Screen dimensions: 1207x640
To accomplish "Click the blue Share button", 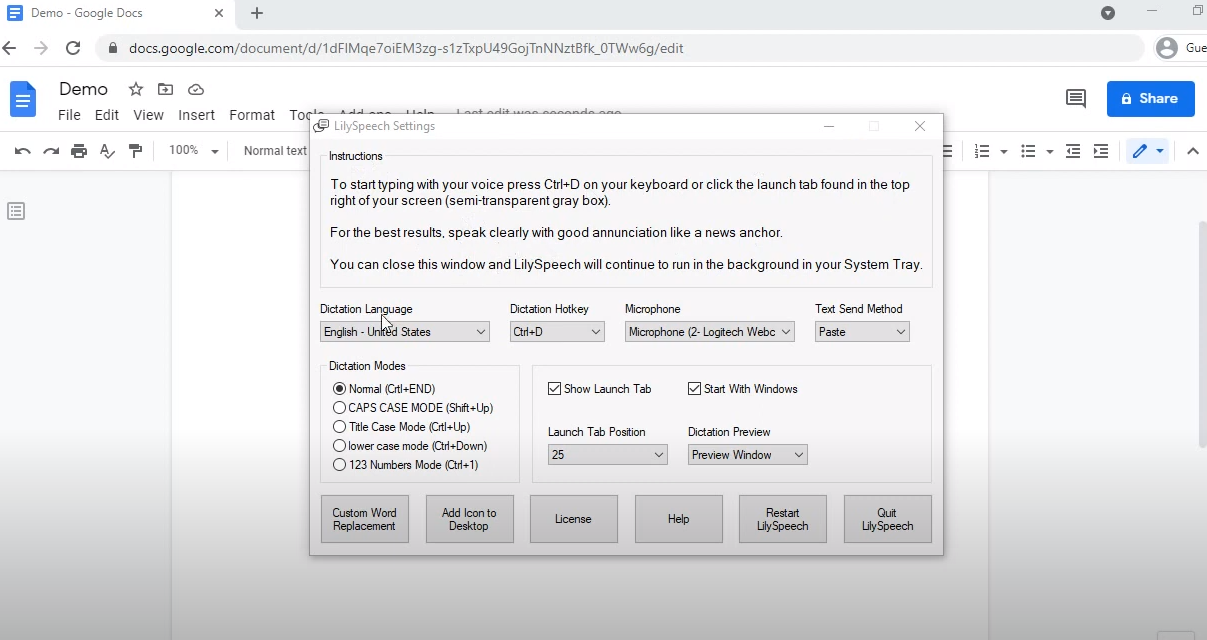I will click(x=1151, y=99).
